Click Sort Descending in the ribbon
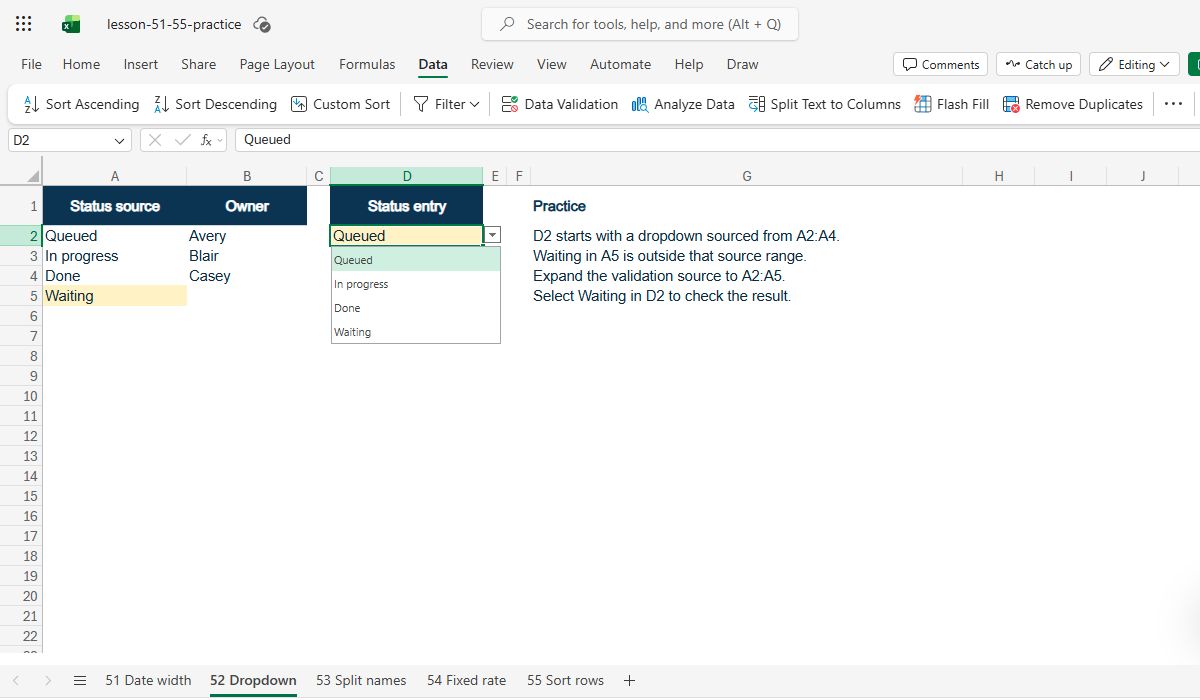 point(215,104)
